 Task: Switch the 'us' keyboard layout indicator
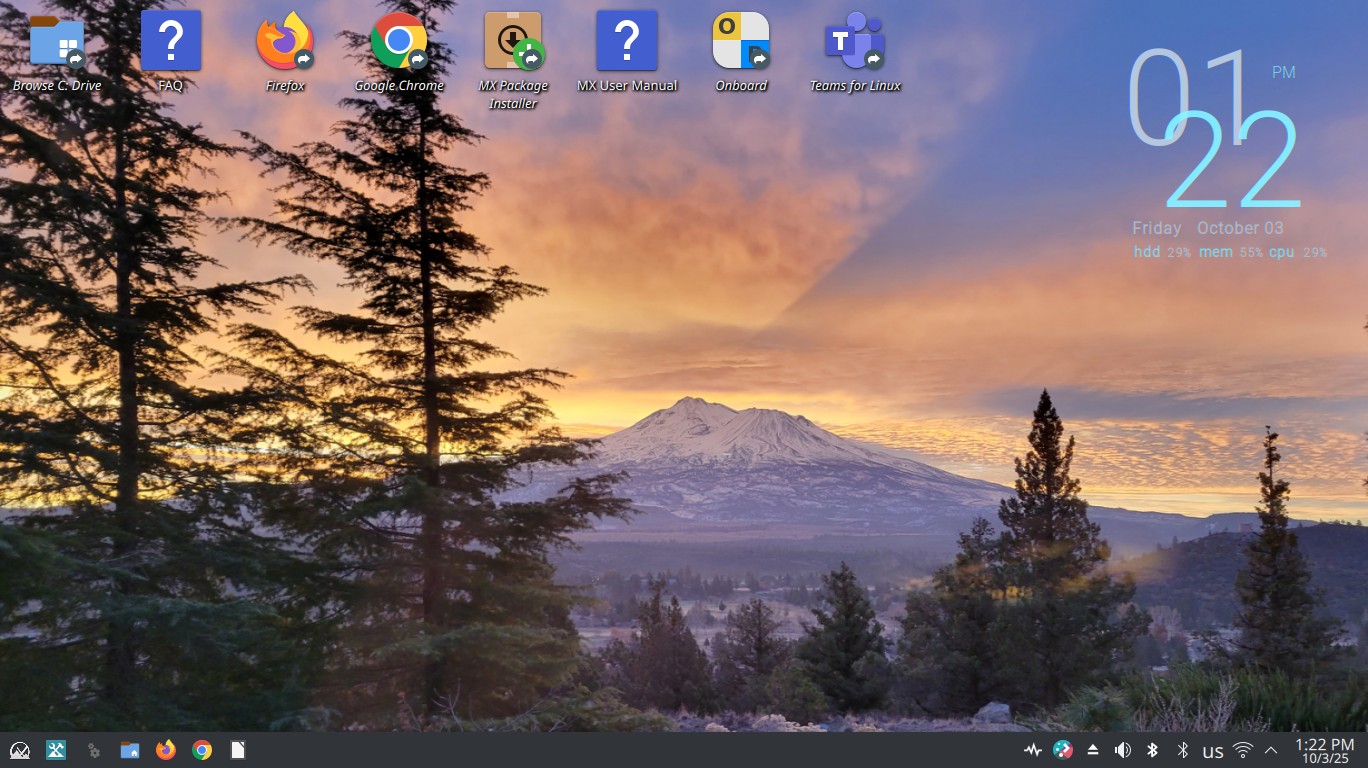point(1213,751)
